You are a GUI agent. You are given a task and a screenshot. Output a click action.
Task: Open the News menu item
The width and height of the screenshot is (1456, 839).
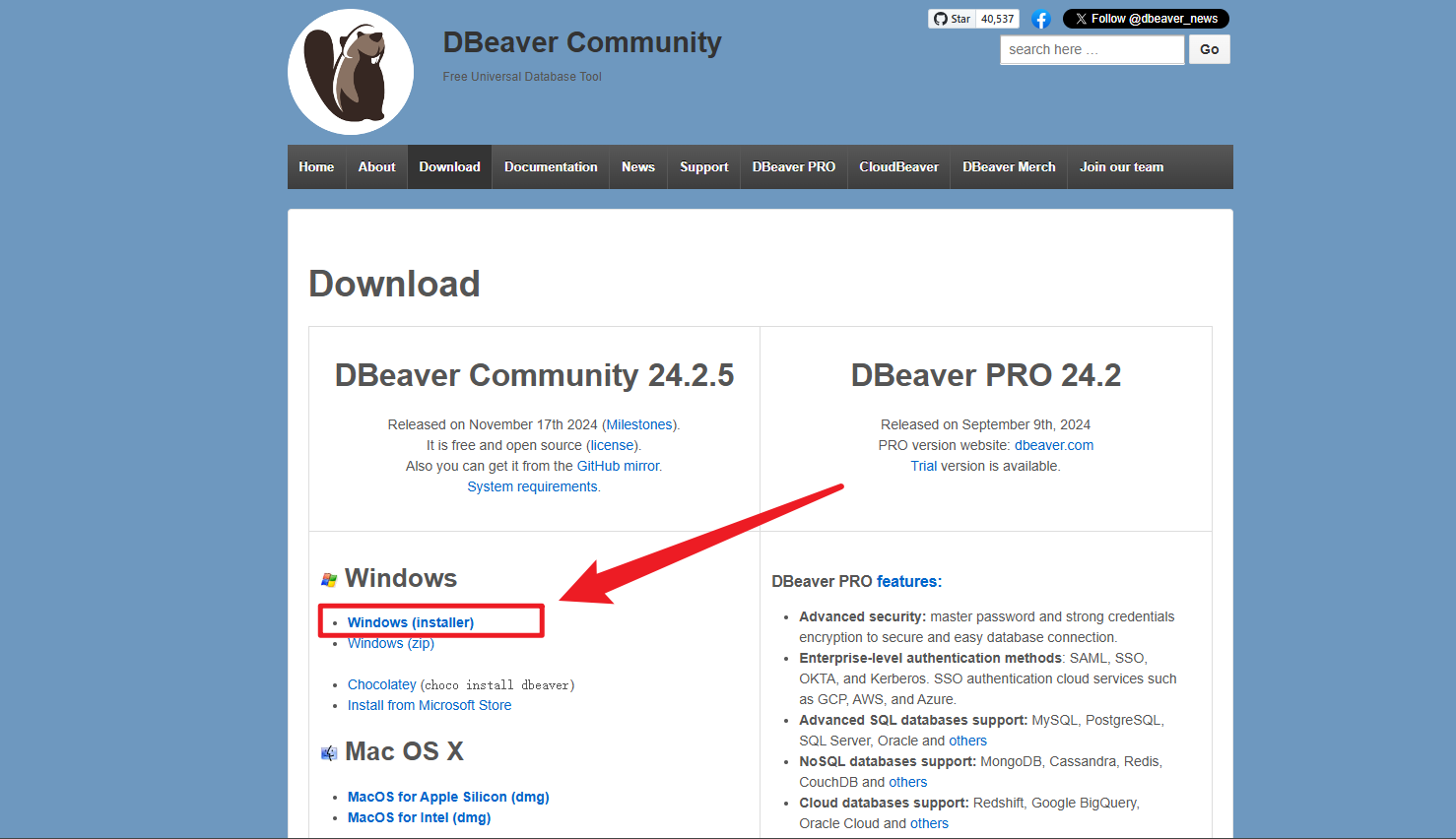638,166
